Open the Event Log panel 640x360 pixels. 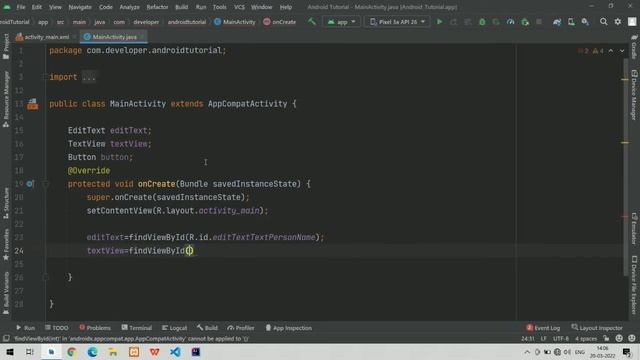[543, 328]
